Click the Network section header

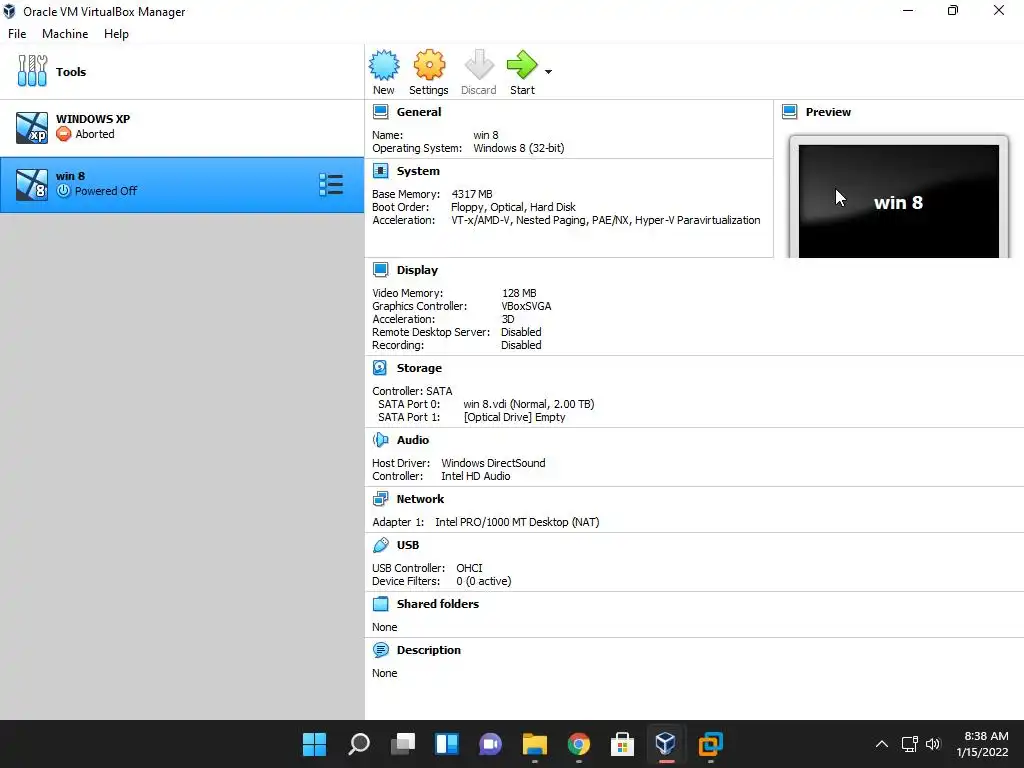(x=420, y=499)
